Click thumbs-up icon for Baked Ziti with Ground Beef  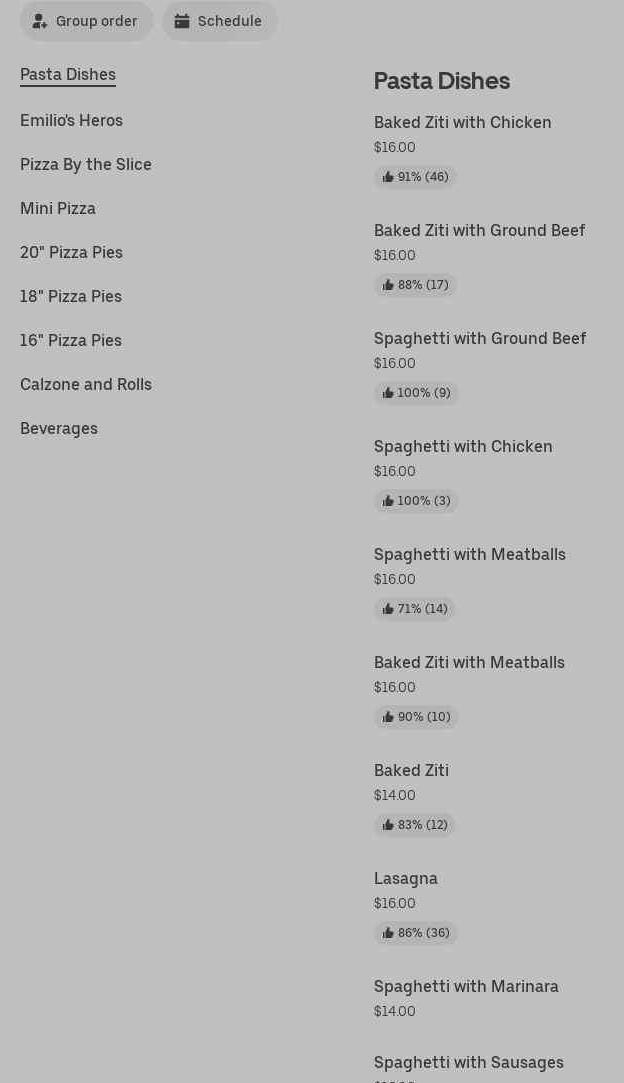point(388,285)
